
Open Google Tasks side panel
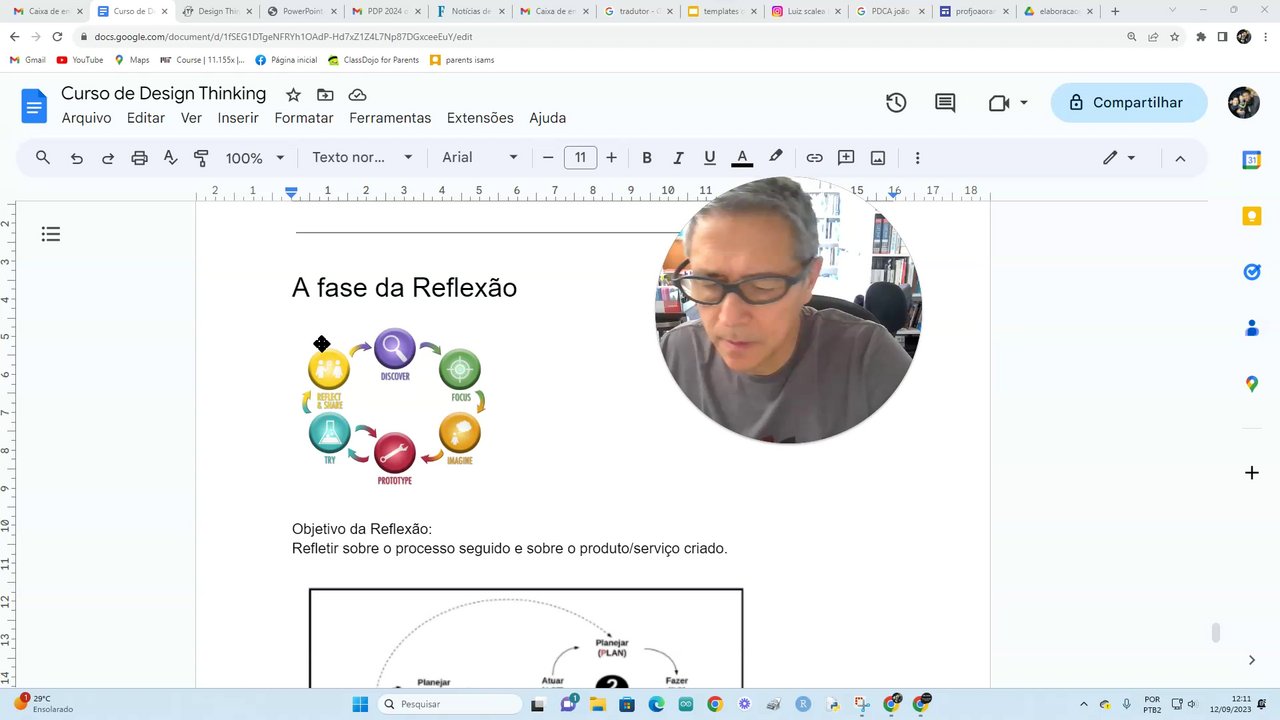click(1252, 272)
